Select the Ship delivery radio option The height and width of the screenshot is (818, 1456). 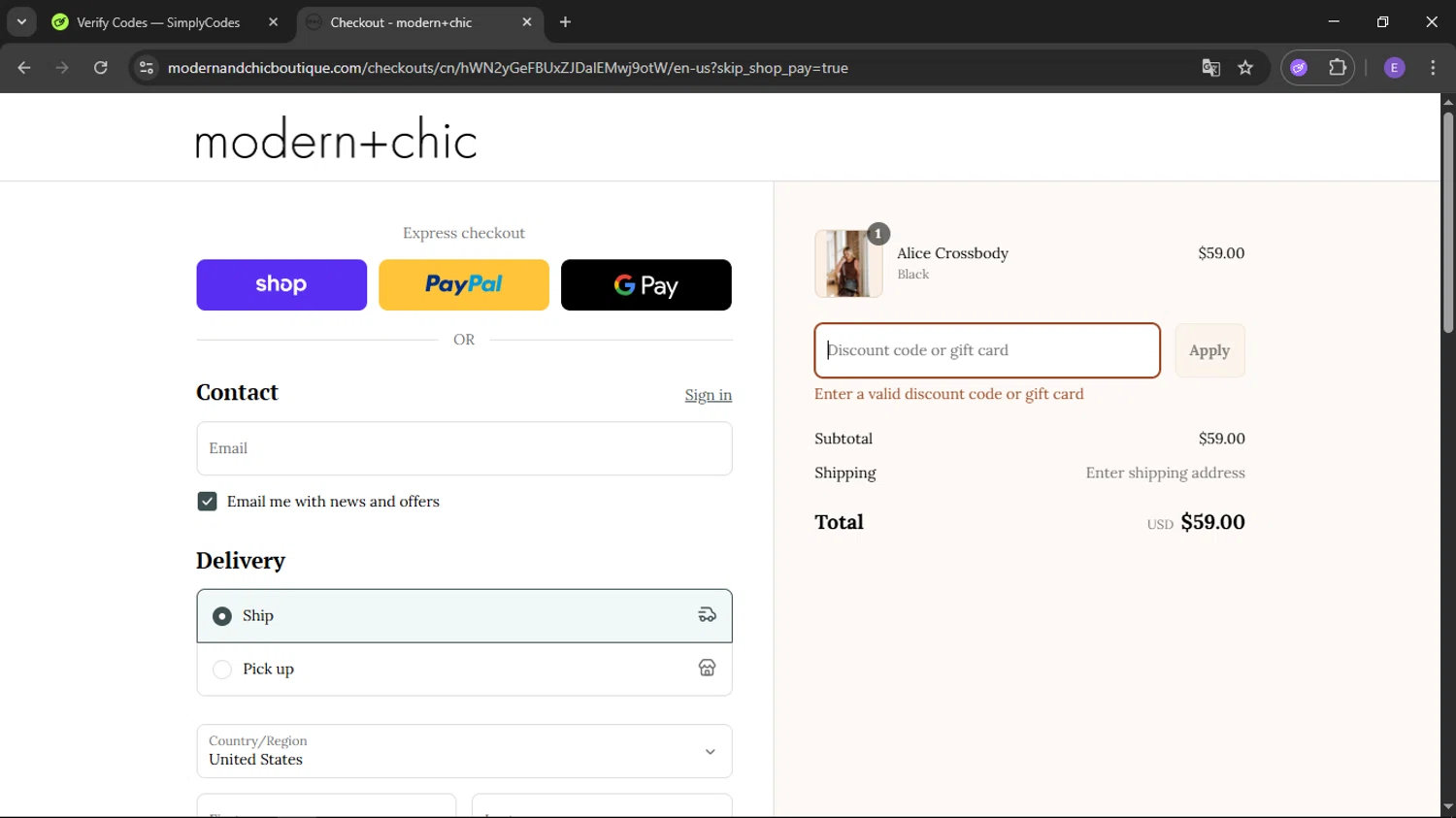pos(222,616)
